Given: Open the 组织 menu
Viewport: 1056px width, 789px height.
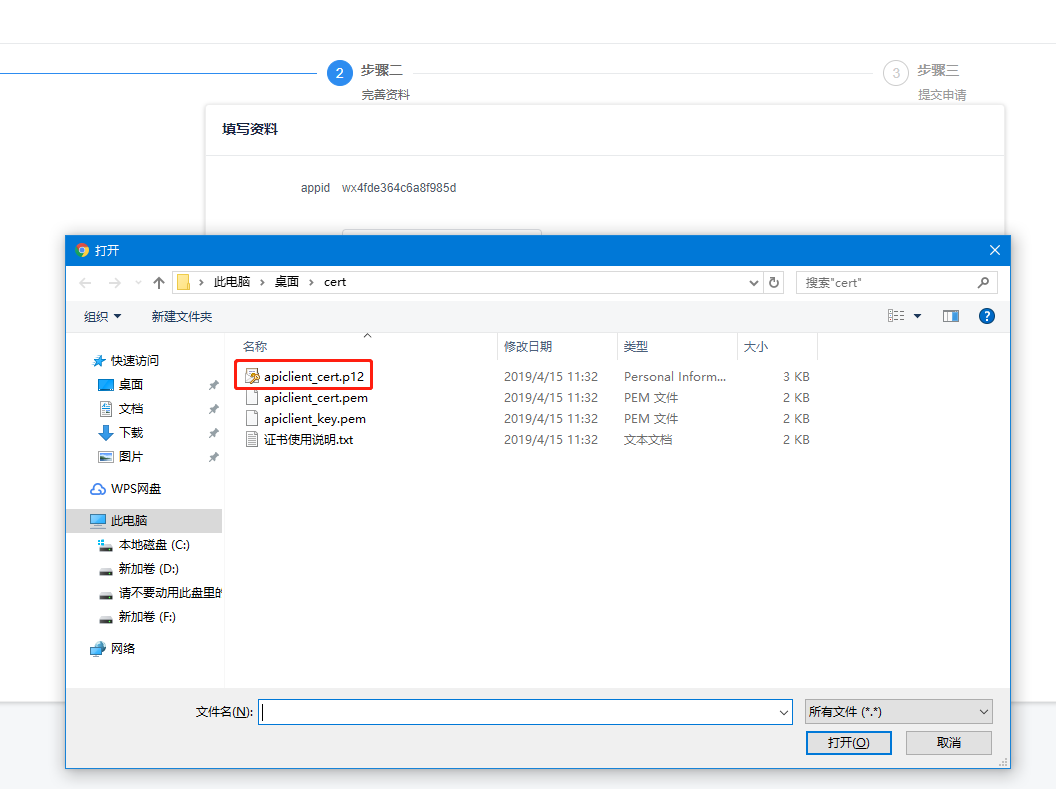Looking at the screenshot, I should pyautogui.click(x=102, y=316).
